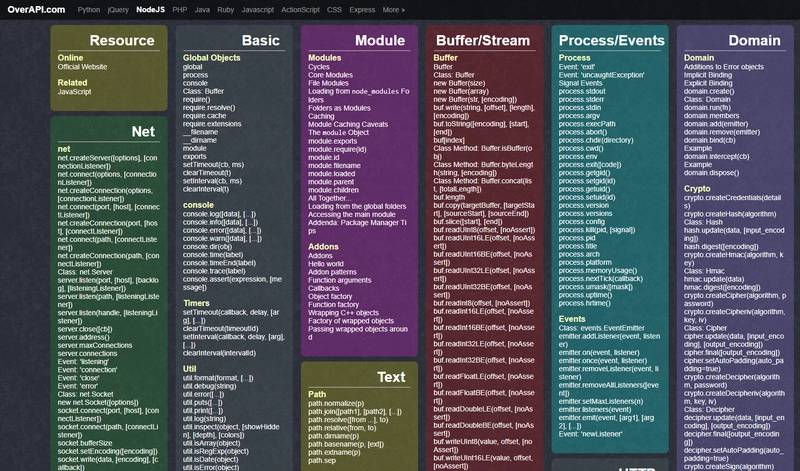Click socket.bufferSize in Net card
800x471 pixels.
coord(85,443)
